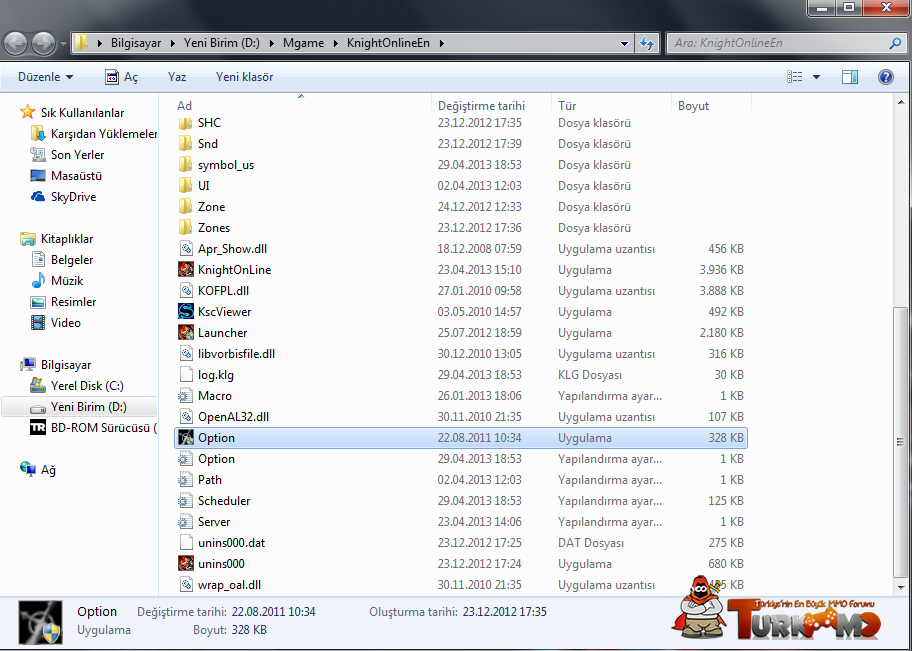Select the libvorbisfile.dll file

pos(461,354)
